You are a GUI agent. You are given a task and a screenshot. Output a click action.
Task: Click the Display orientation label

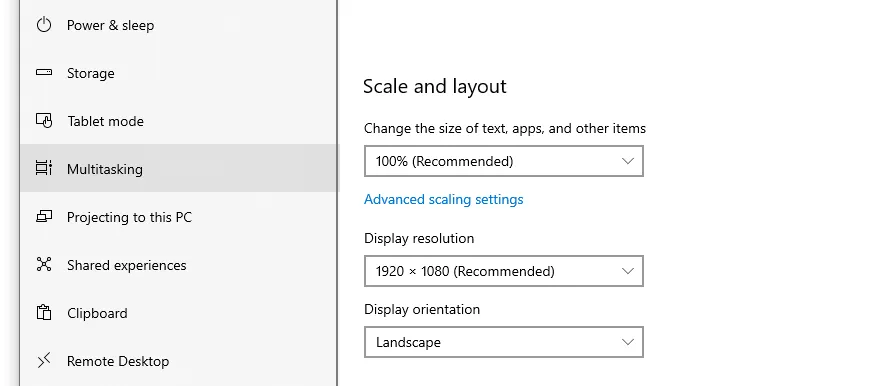click(x=422, y=309)
